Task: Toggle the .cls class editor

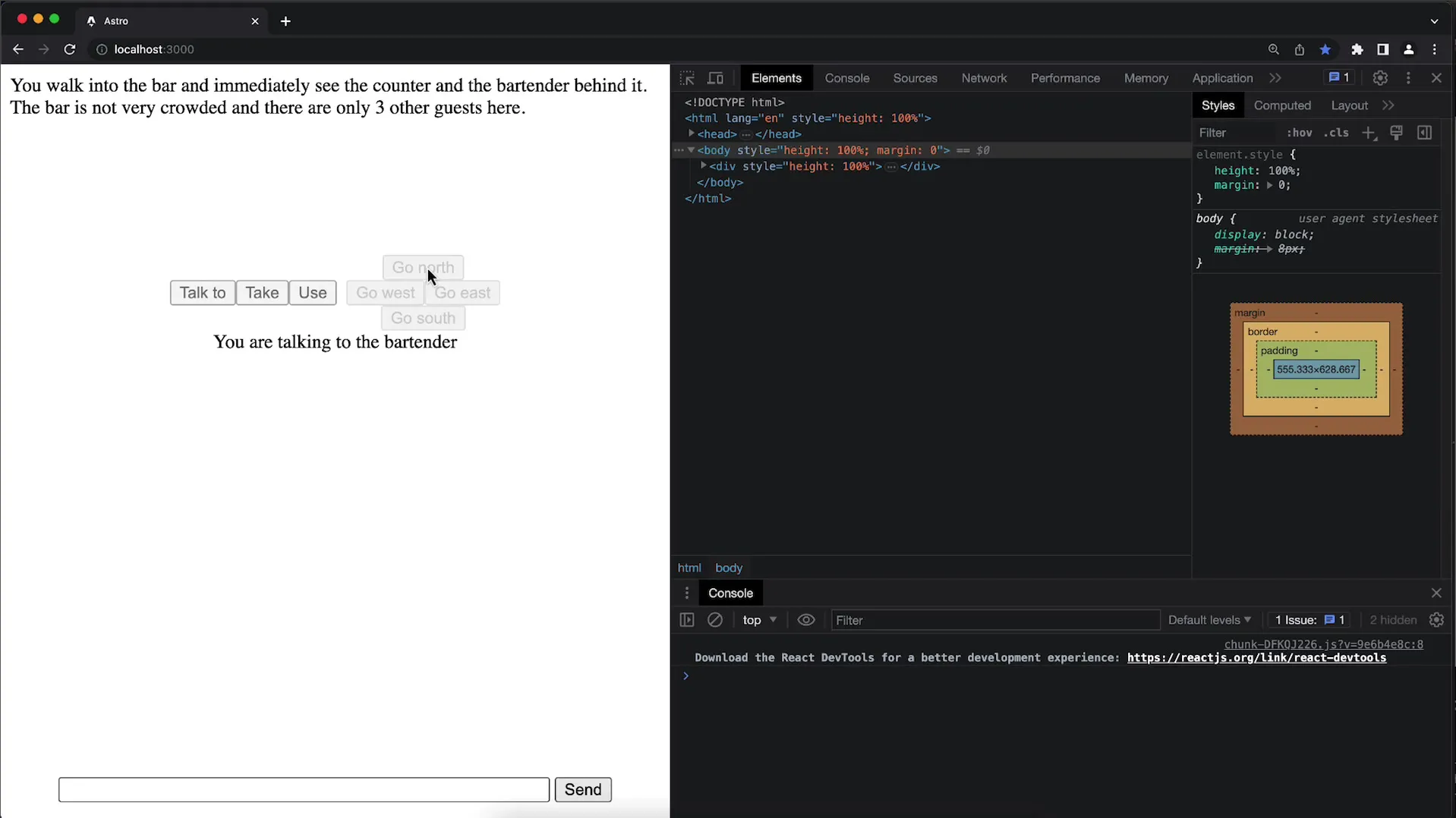Action: (1336, 133)
